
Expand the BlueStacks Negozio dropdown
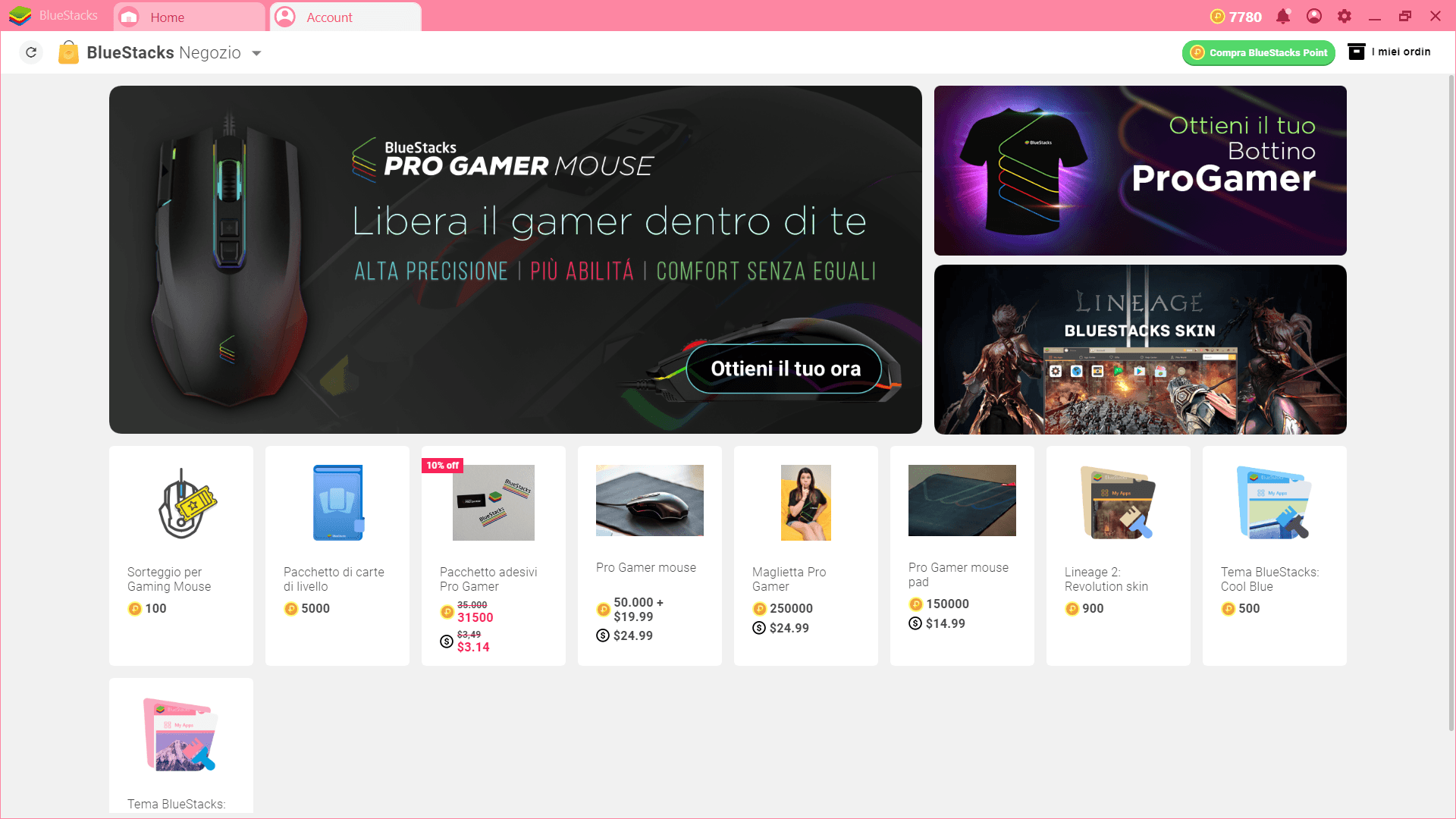tap(258, 52)
